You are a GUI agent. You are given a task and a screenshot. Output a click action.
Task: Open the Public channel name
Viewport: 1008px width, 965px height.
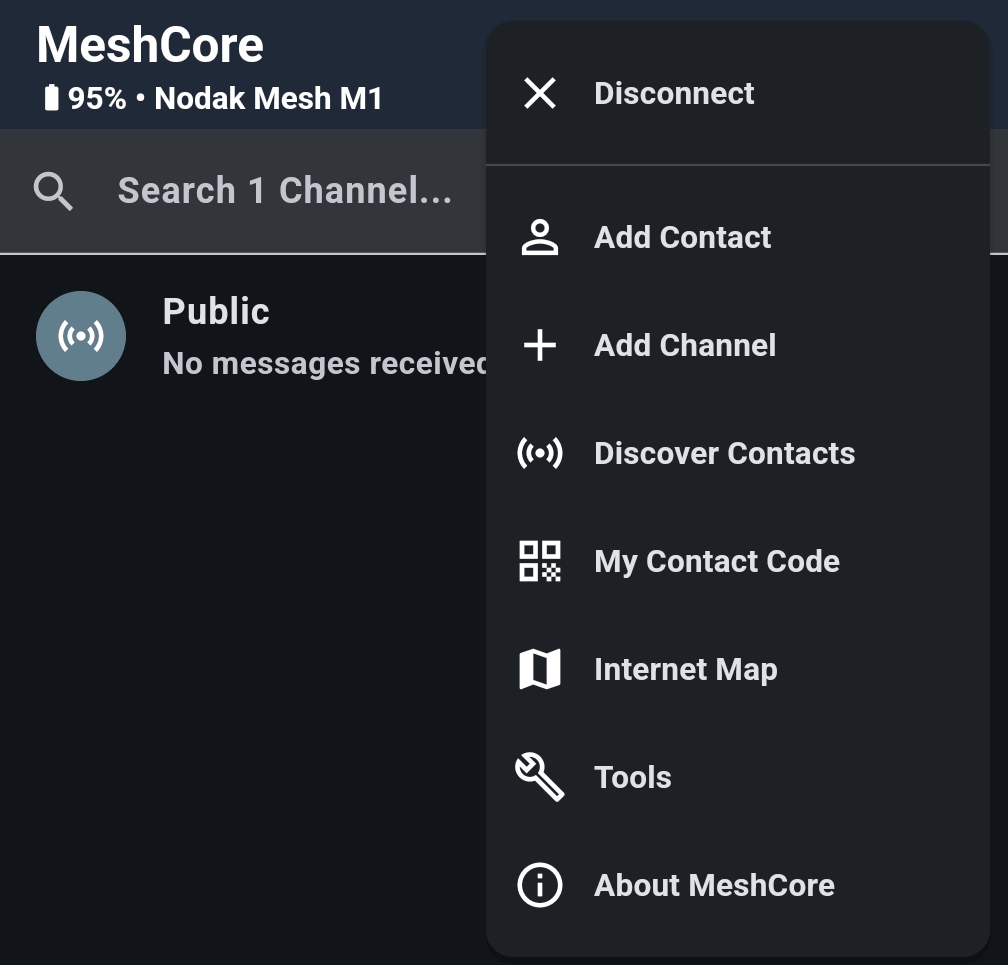[215, 312]
